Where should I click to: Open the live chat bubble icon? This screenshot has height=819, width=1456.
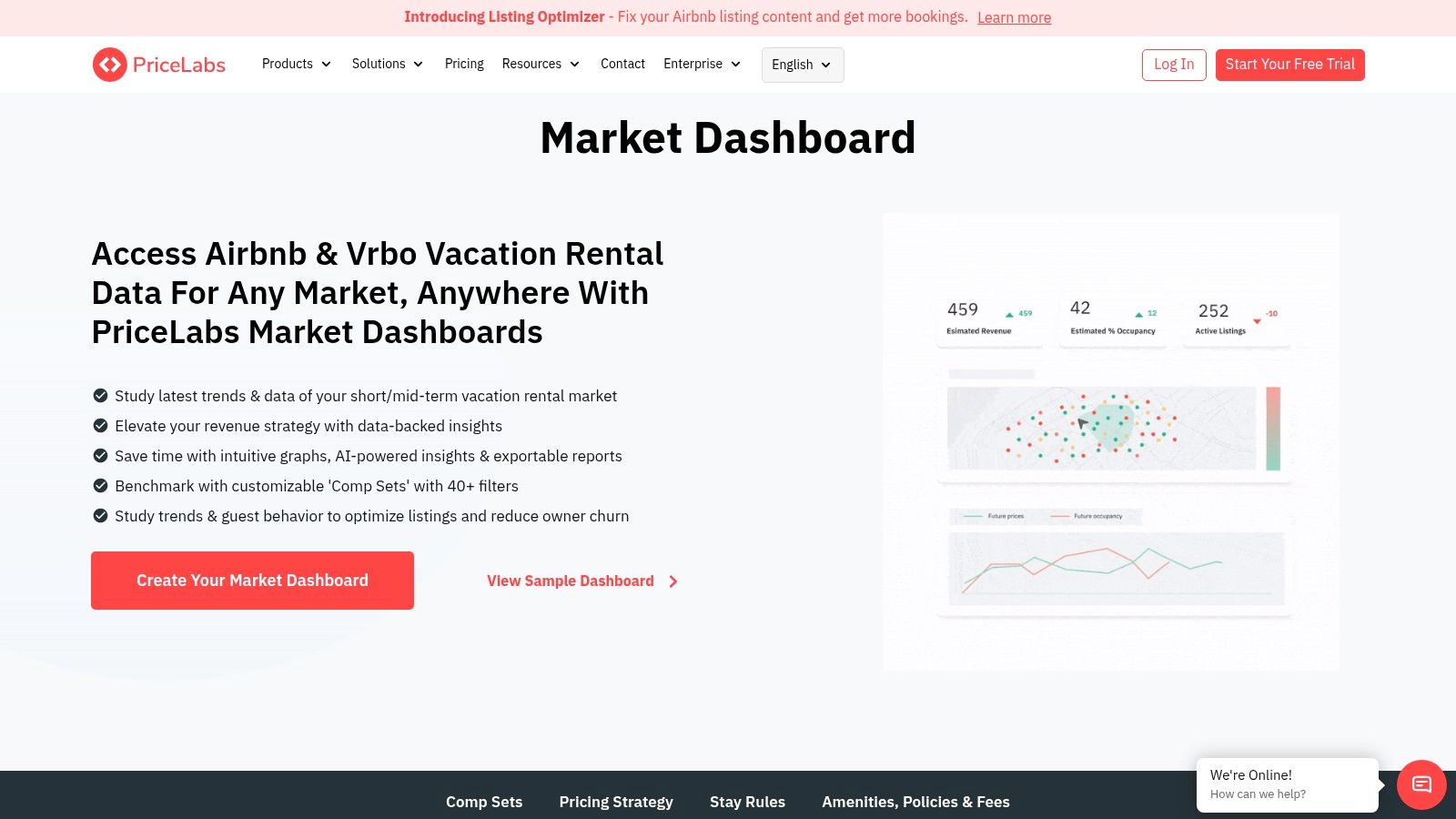[1421, 784]
